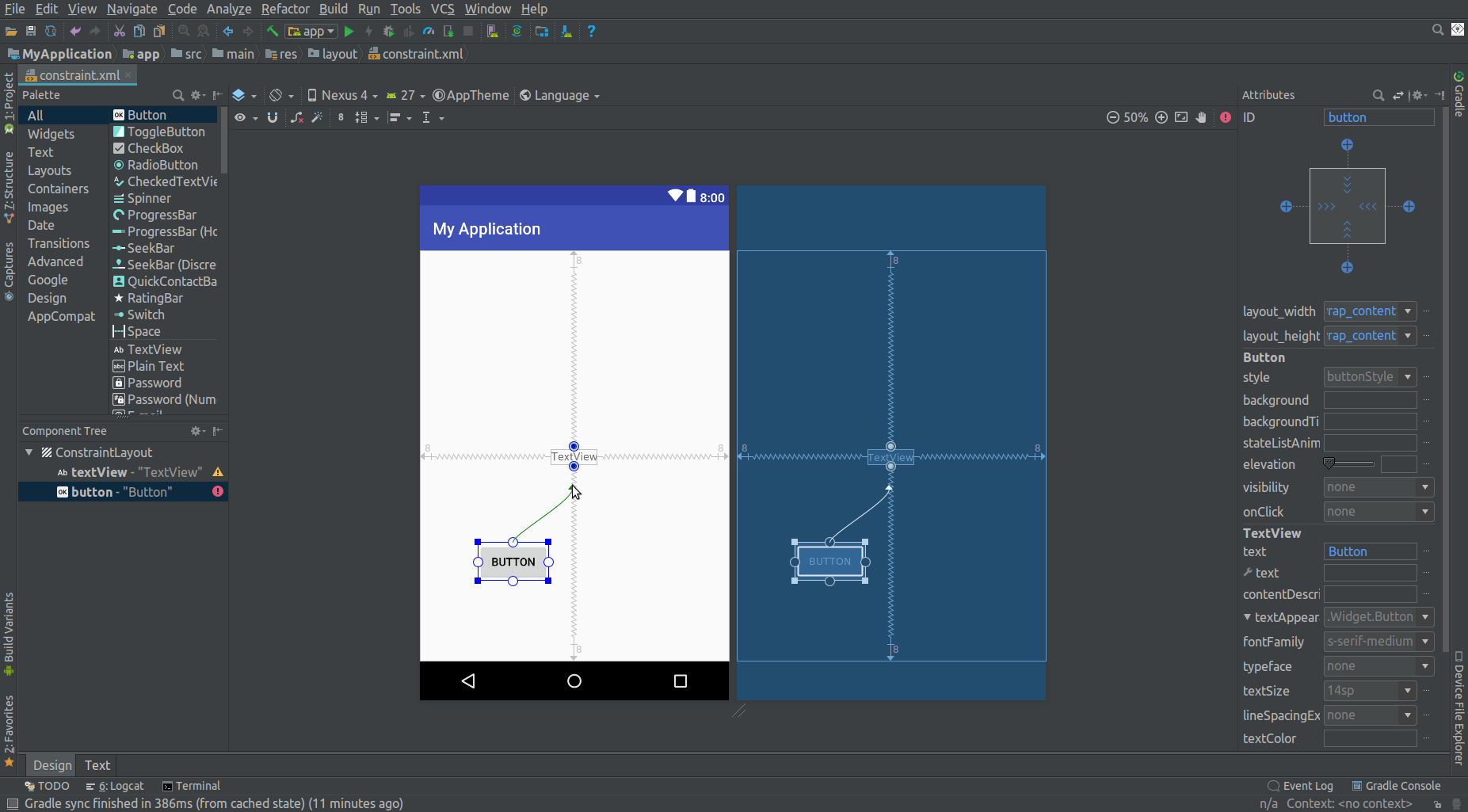The image size is (1468, 812).
Task: Open the Logcat tool window
Action: [120, 785]
